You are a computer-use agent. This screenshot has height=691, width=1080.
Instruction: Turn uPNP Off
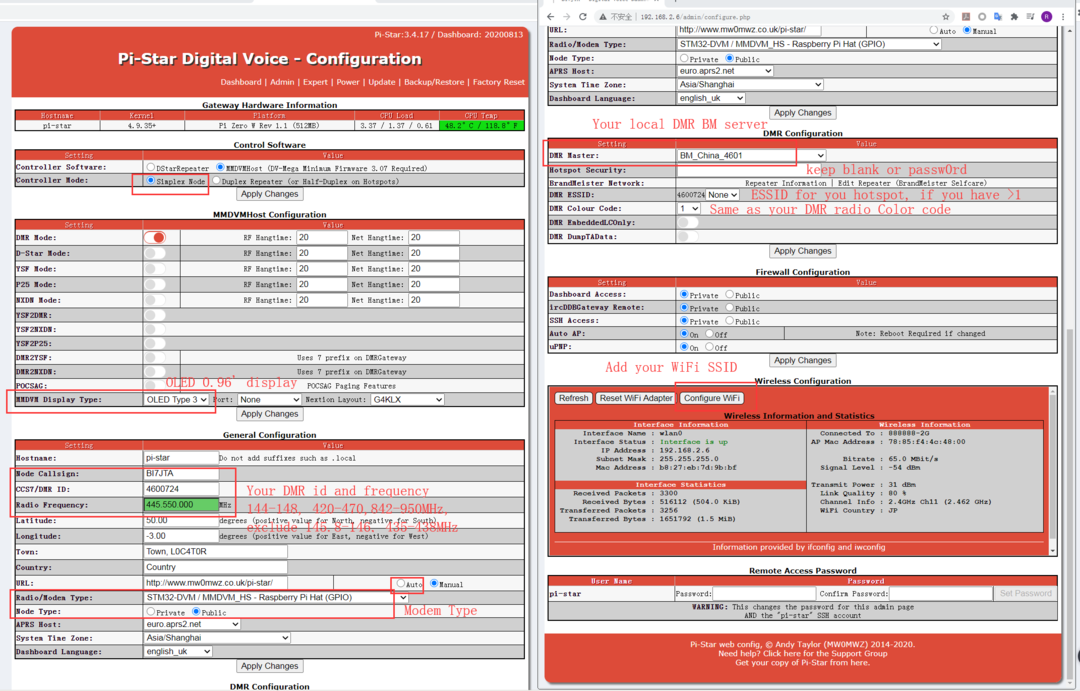pyautogui.click(x=709, y=347)
